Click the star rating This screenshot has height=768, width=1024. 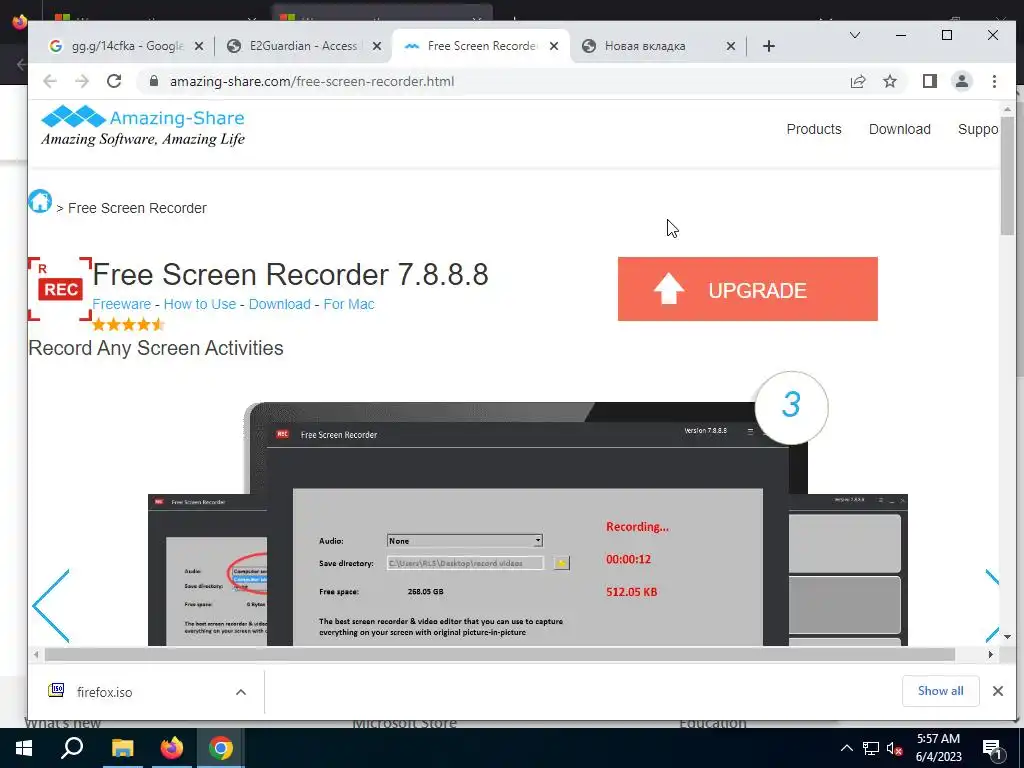pos(128,325)
